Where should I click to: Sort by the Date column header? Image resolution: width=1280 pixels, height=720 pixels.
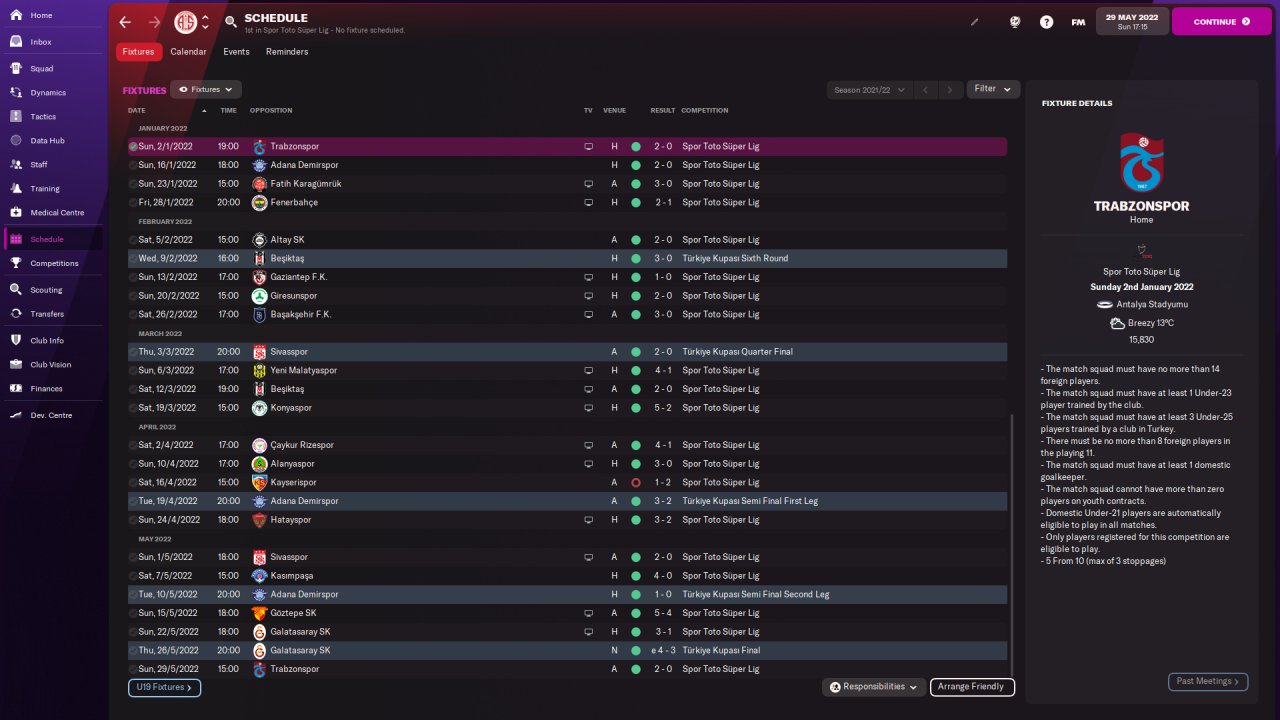(136, 110)
